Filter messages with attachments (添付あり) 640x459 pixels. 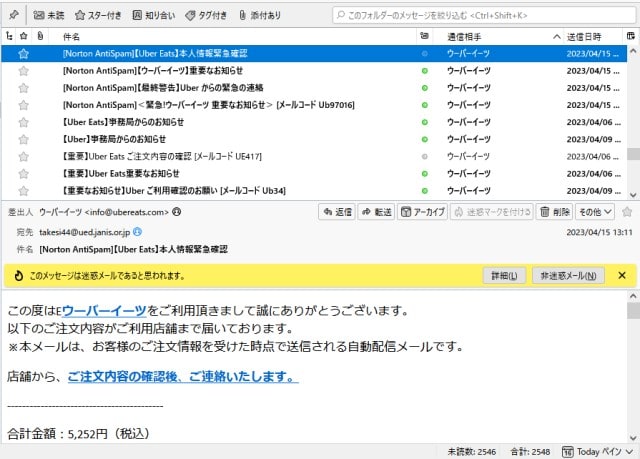tap(260, 16)
